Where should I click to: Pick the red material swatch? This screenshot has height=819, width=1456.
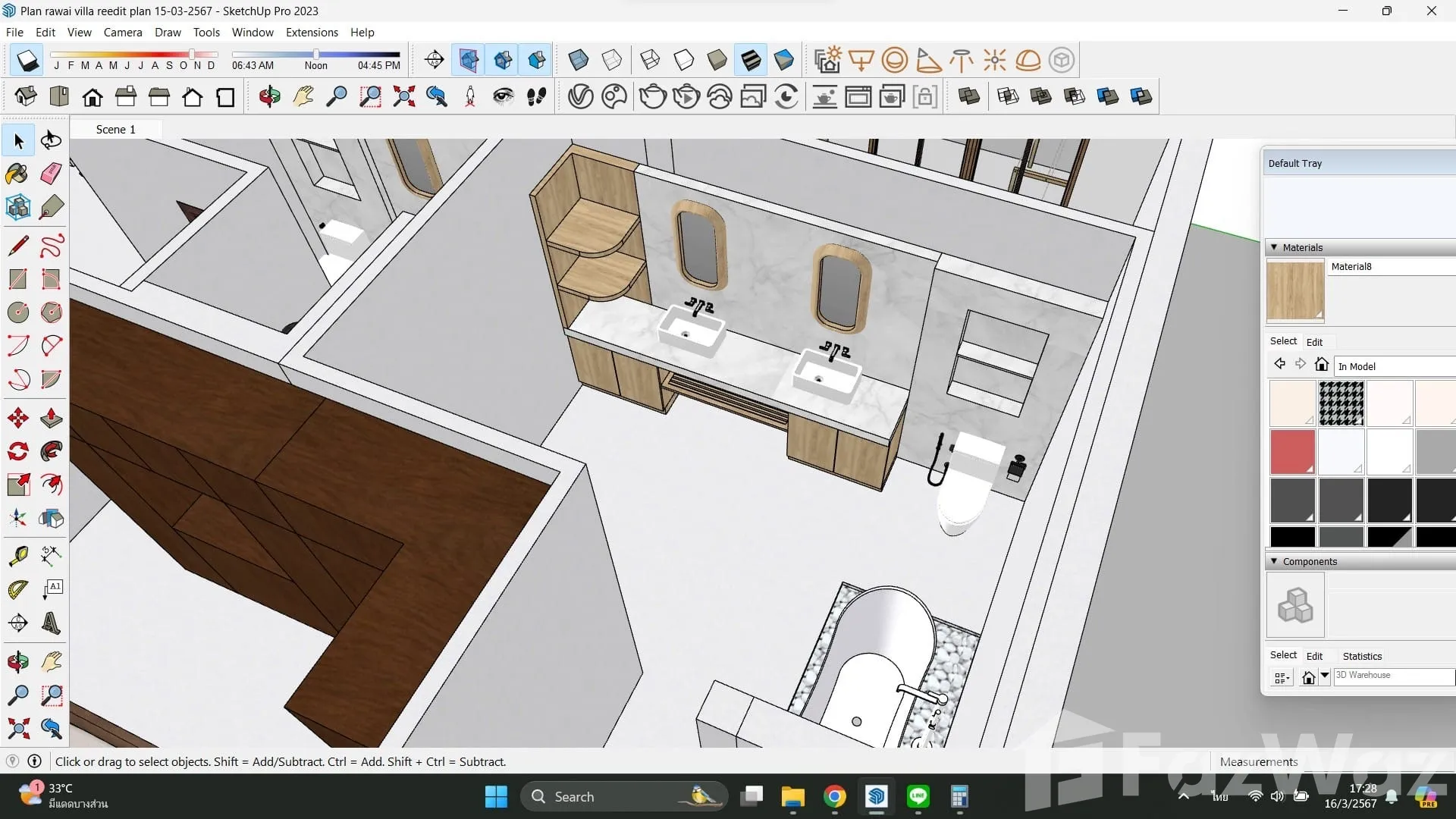1292,451
